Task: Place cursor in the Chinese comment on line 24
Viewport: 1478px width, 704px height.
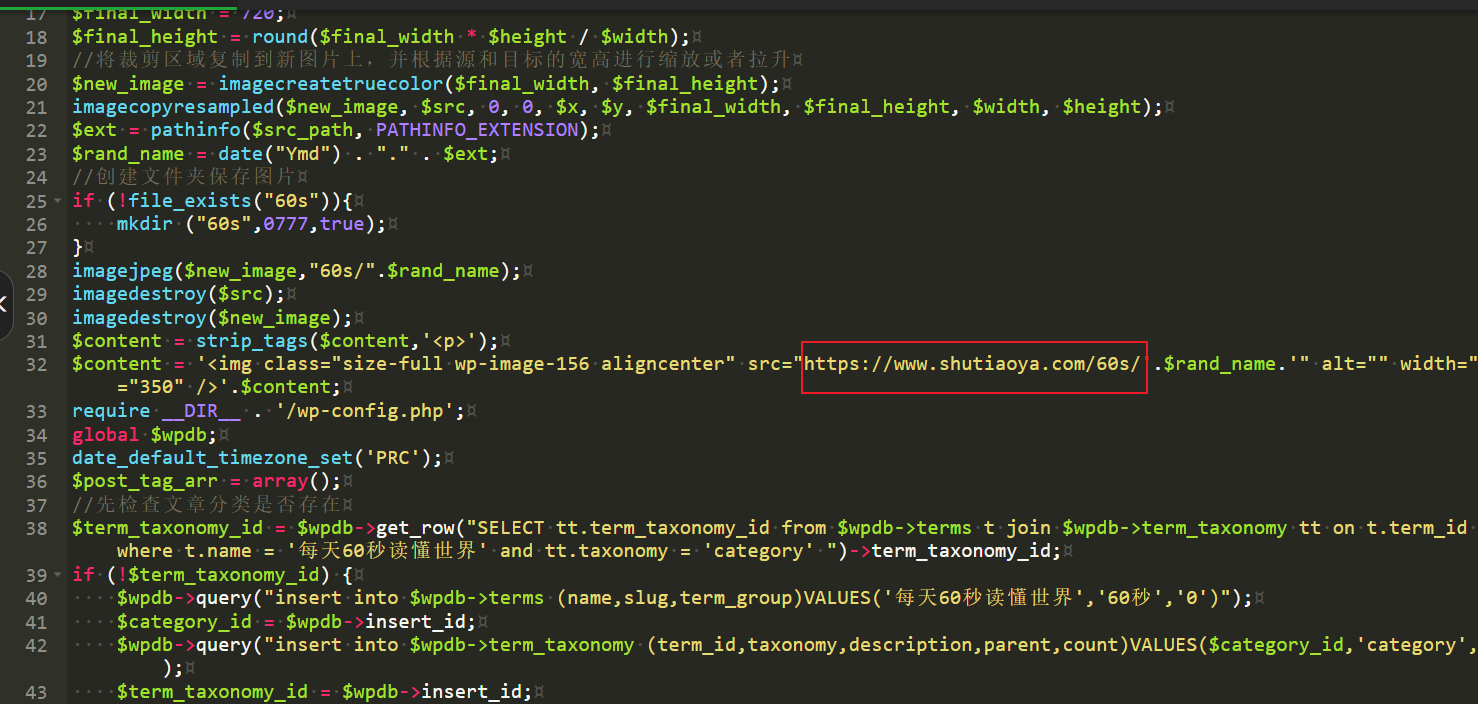Action: click(184, 177)
